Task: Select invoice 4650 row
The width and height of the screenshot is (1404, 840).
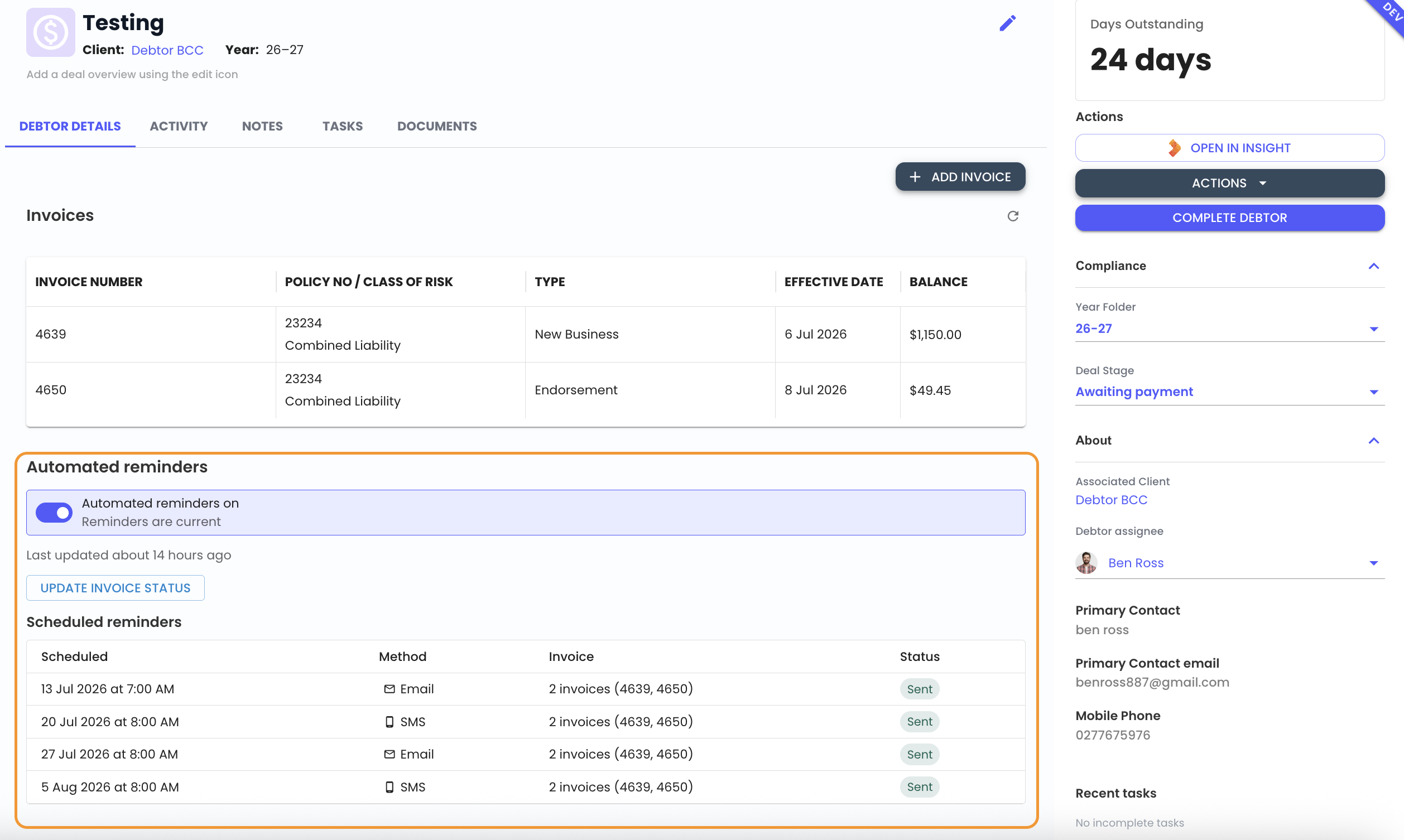Action: click(525, 390)
